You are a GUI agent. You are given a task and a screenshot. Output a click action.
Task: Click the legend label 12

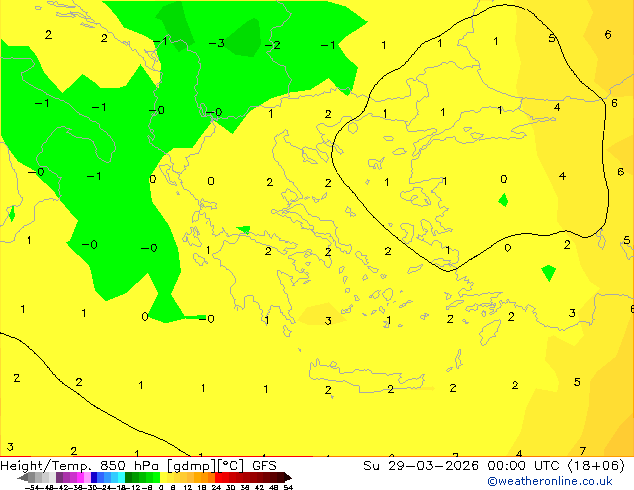188,487
